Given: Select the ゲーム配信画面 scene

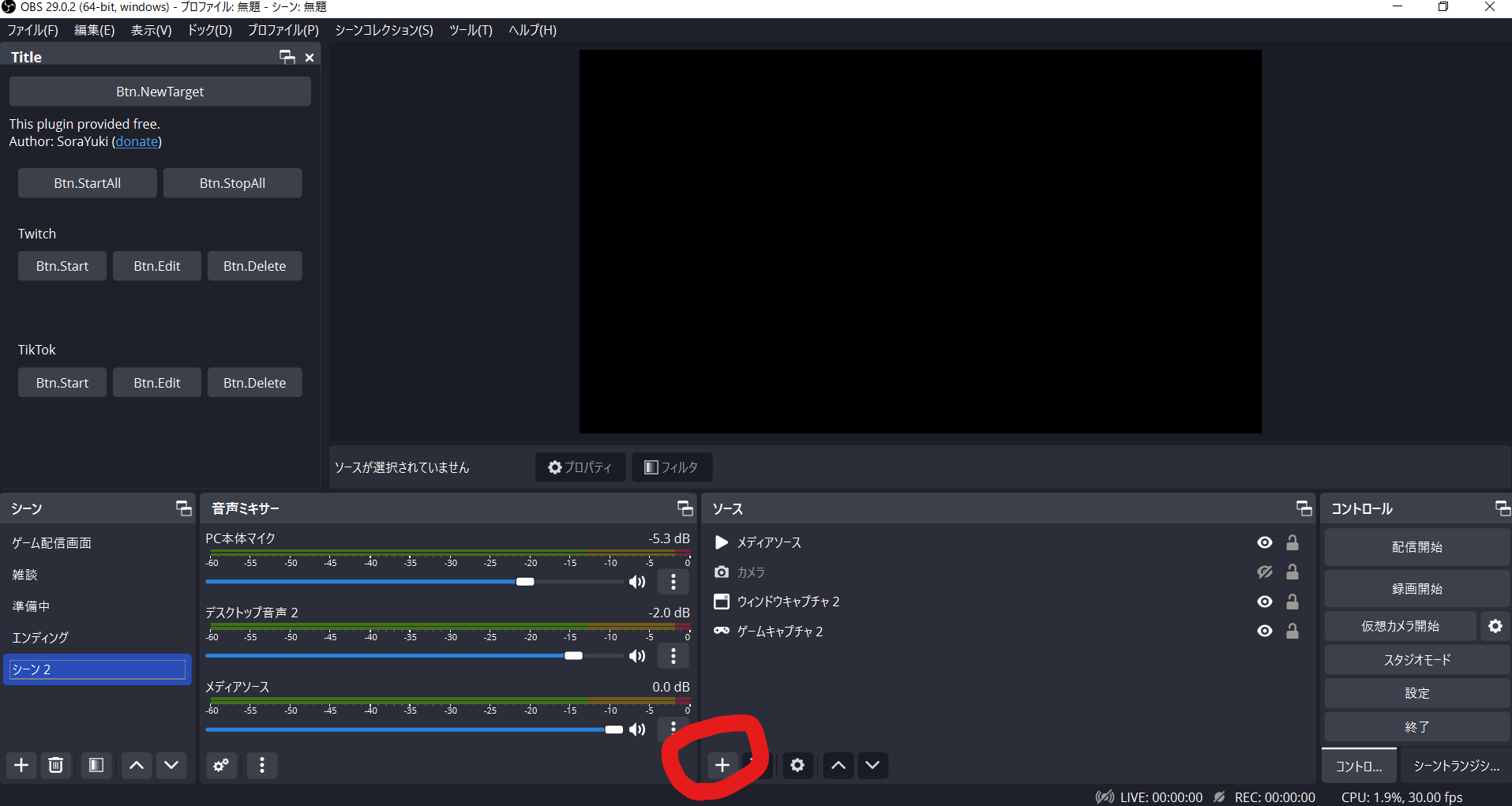Looking at the screenshot, I should click(x=97, y=543).
